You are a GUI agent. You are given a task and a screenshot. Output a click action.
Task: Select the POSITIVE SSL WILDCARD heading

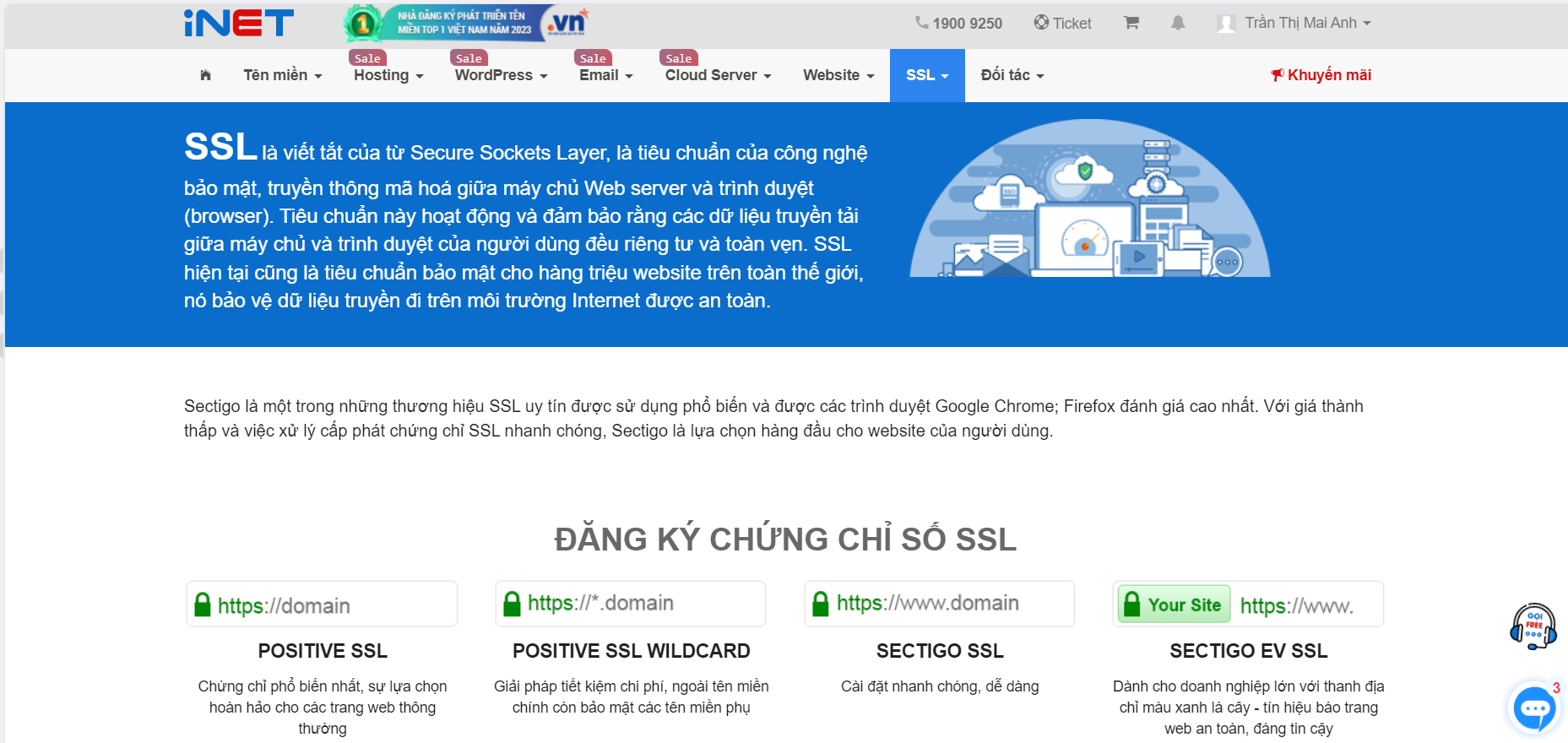(632, 651)
